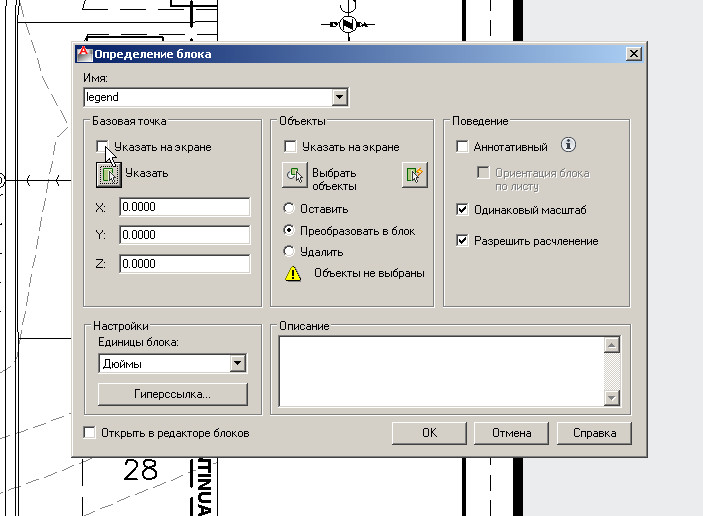
Task: Click the AutoCAD icon in the title bar
Action: 84,54
